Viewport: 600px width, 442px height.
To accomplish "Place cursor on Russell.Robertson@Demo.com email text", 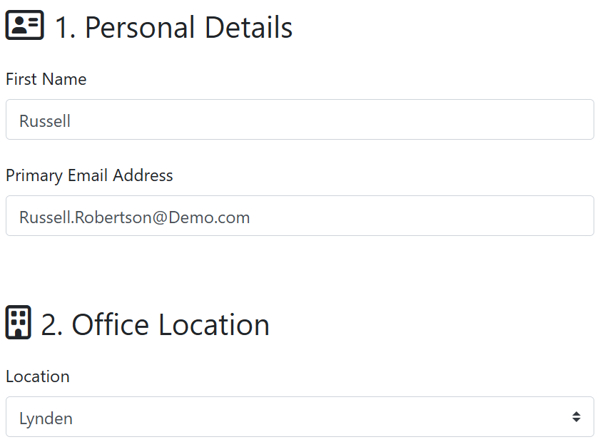I will pos(134,217).
